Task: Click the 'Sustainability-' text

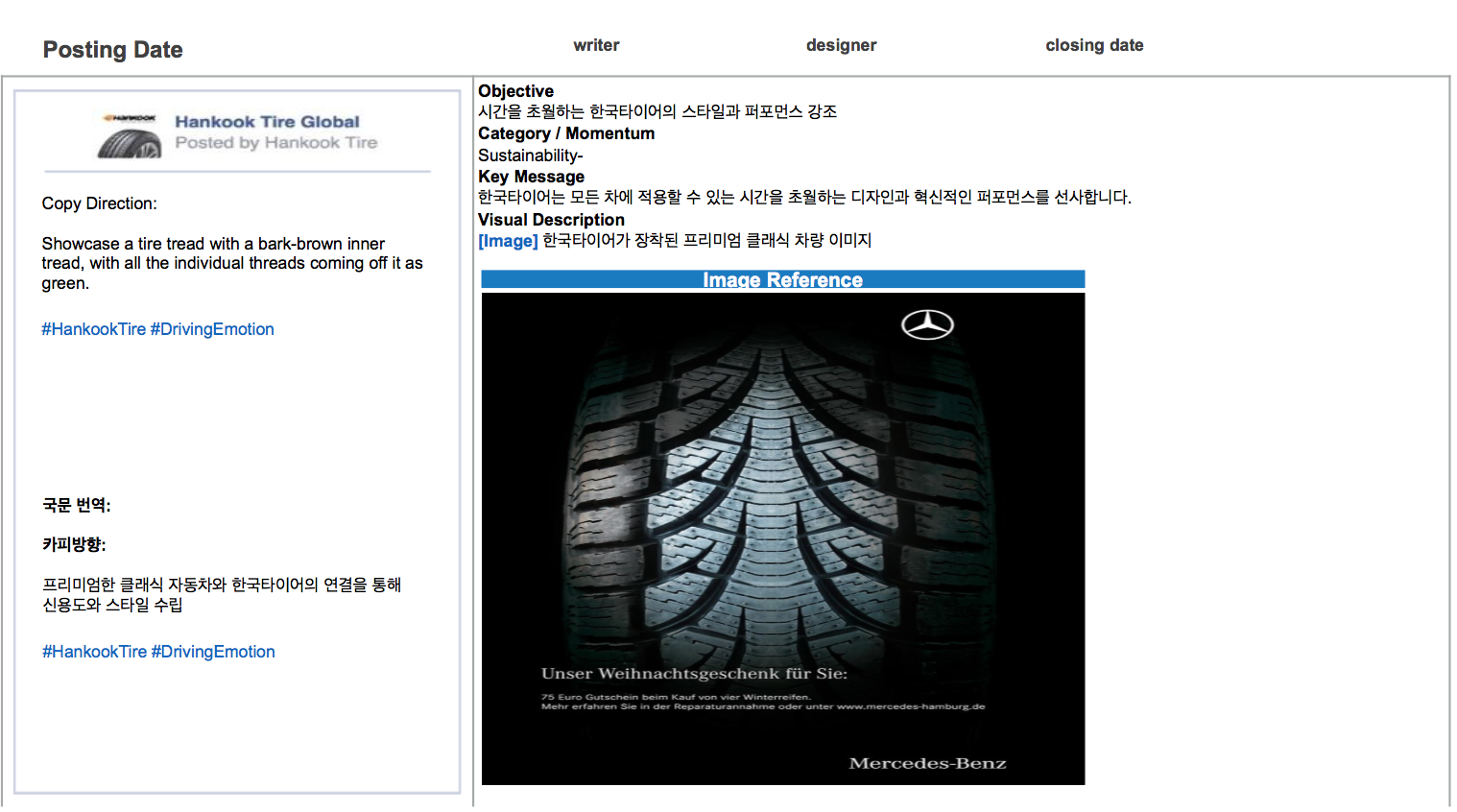Action: 531,155
